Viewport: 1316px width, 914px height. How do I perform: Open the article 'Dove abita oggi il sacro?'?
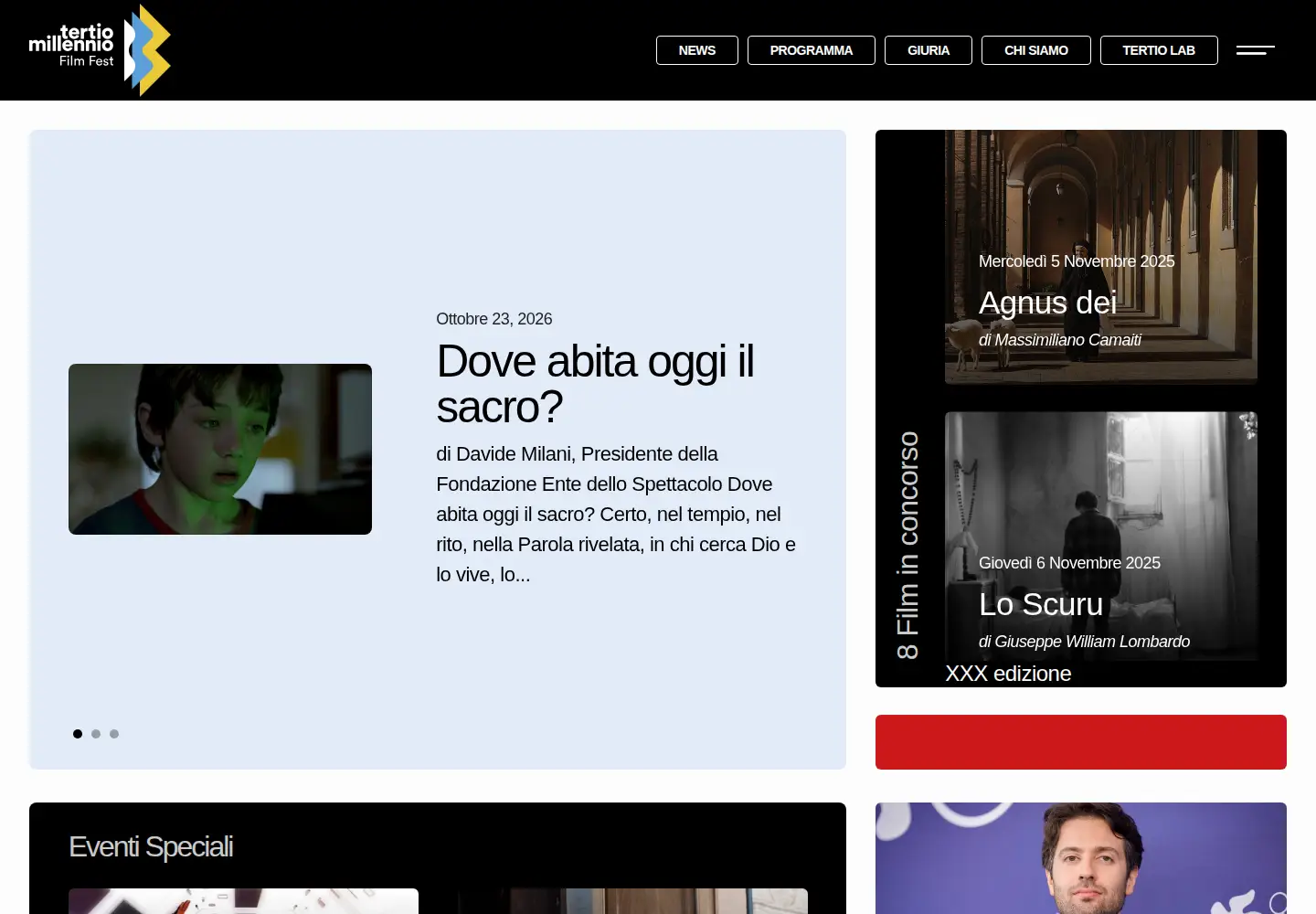(x=595, y=384)
